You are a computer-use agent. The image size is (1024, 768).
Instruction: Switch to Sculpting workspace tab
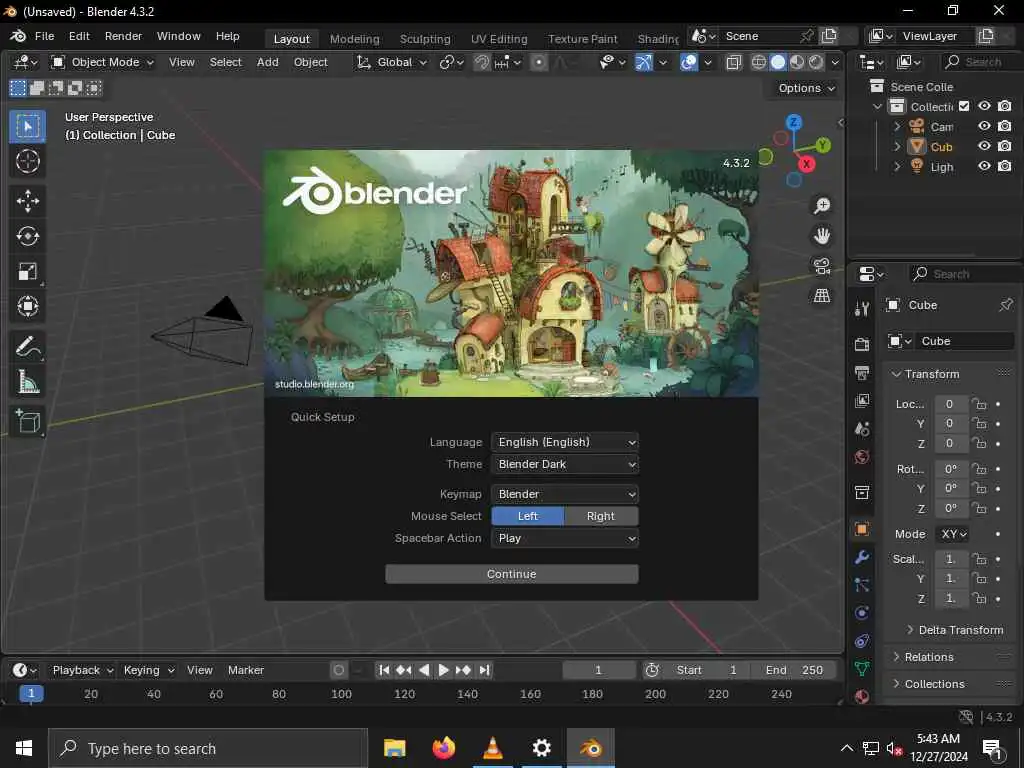tap(425, 39)
